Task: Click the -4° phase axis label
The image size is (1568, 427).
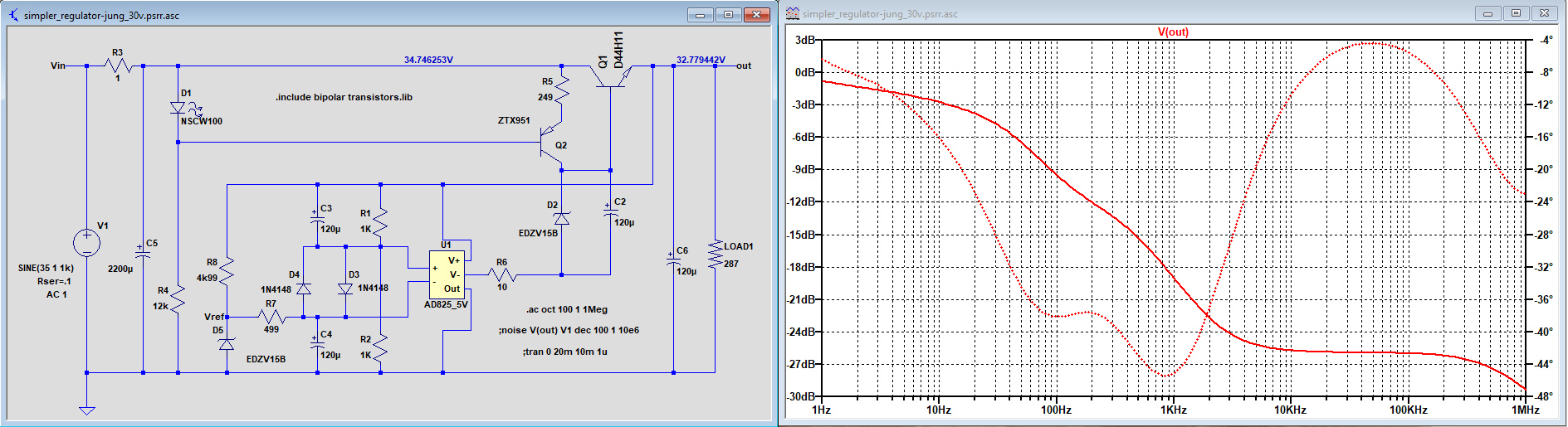Action: (1546, 40)
